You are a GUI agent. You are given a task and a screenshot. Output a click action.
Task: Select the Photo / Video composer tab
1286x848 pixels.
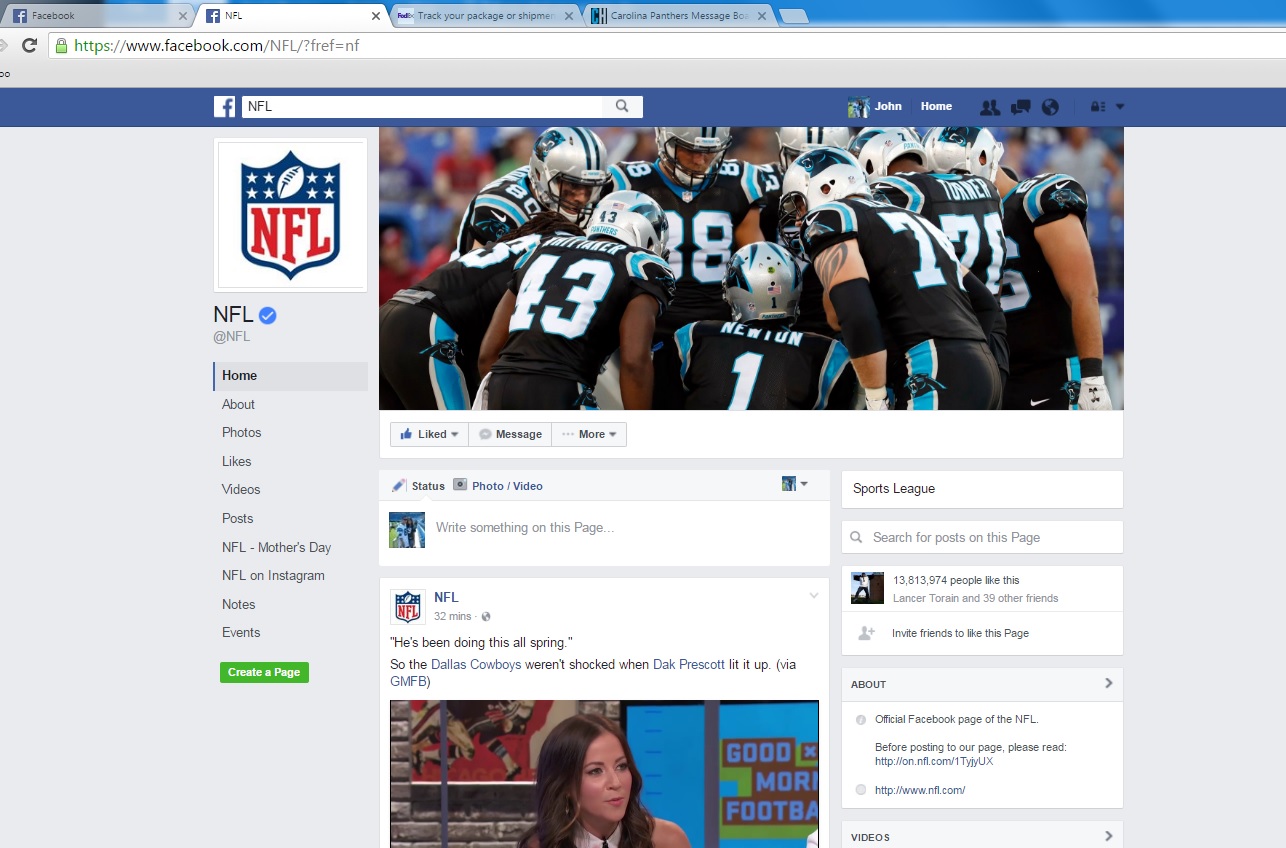coord(498,486)
